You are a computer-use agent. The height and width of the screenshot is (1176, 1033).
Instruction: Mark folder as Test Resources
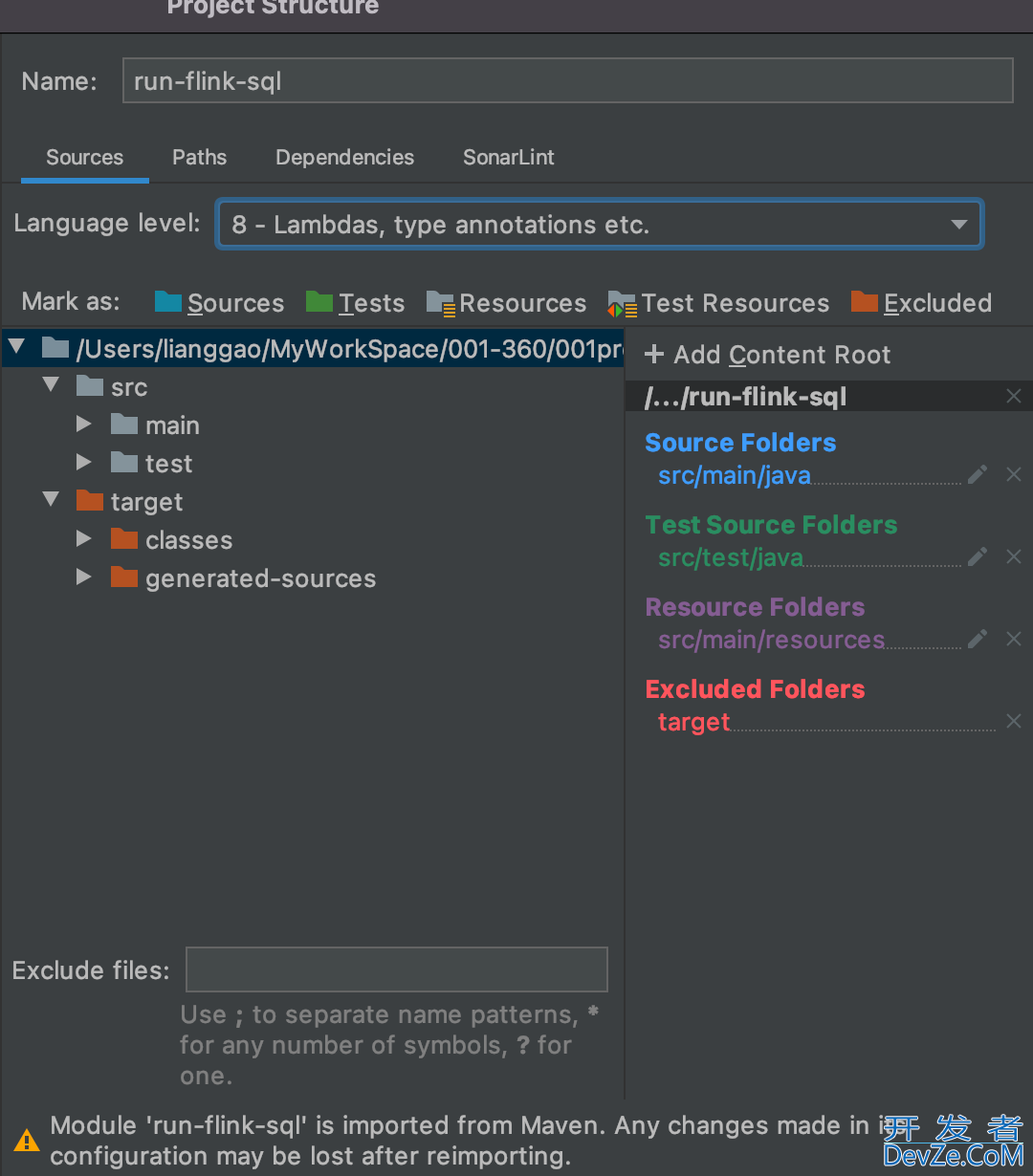point(718,303)
